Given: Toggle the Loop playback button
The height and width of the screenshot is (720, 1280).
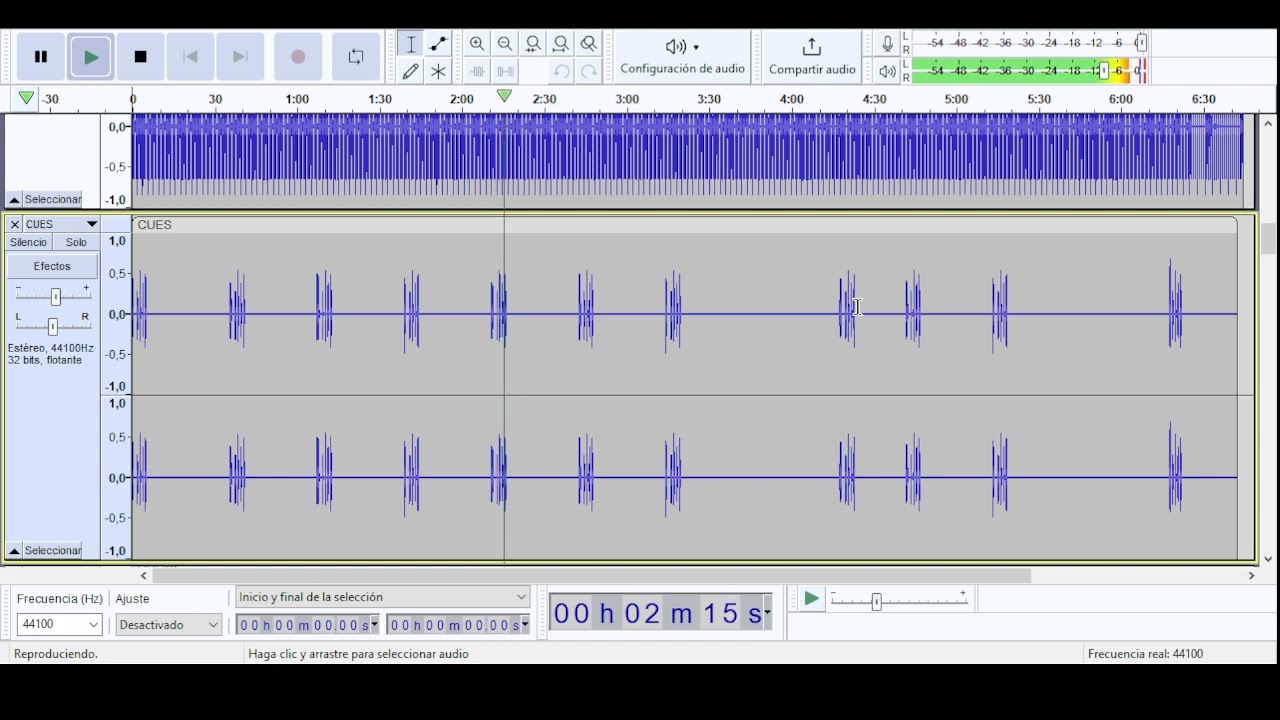Looking at the screenshot, I should tap(356, 57).
